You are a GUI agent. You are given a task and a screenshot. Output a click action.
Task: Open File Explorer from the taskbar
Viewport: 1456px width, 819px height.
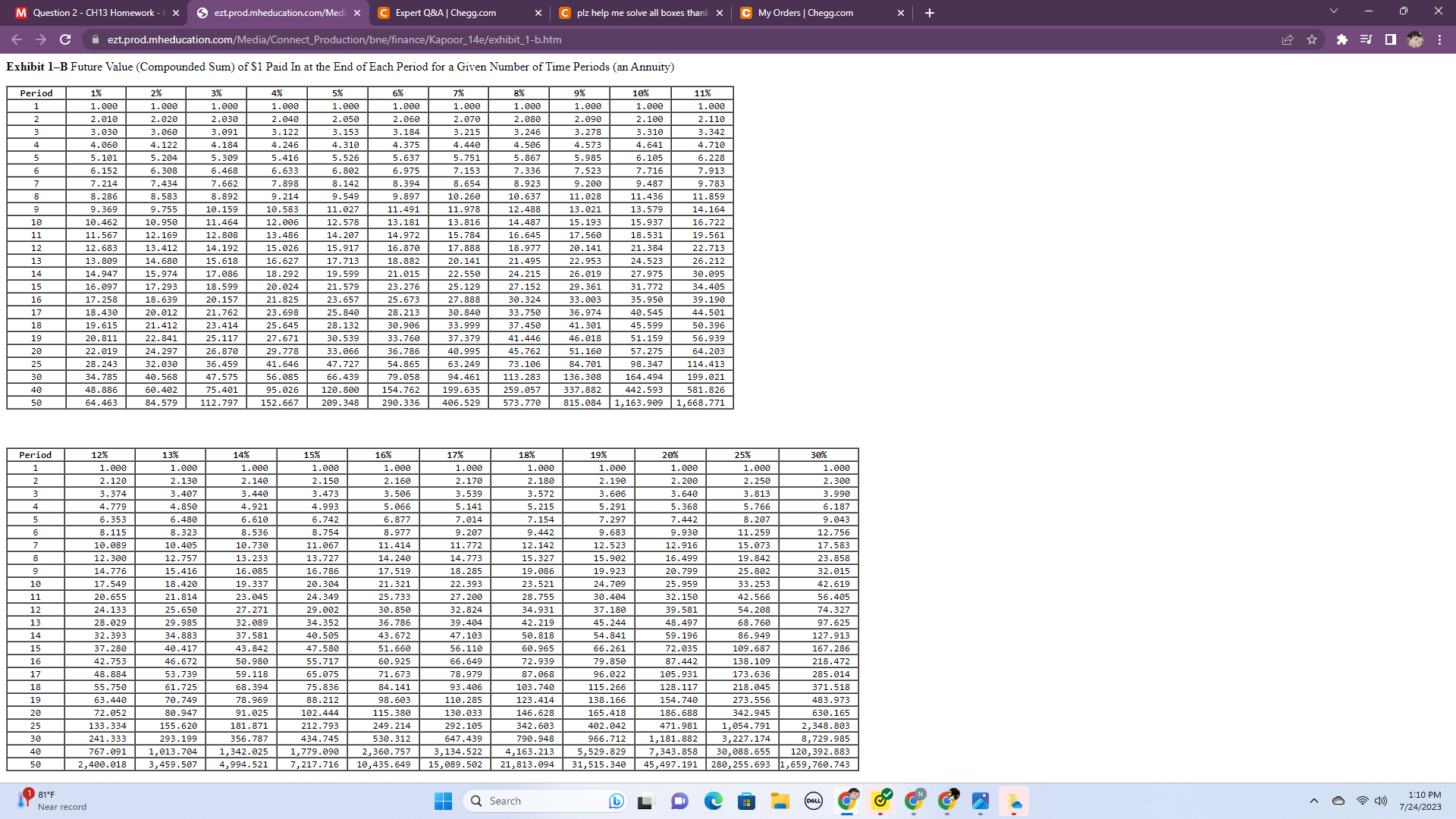coord(780,801)
